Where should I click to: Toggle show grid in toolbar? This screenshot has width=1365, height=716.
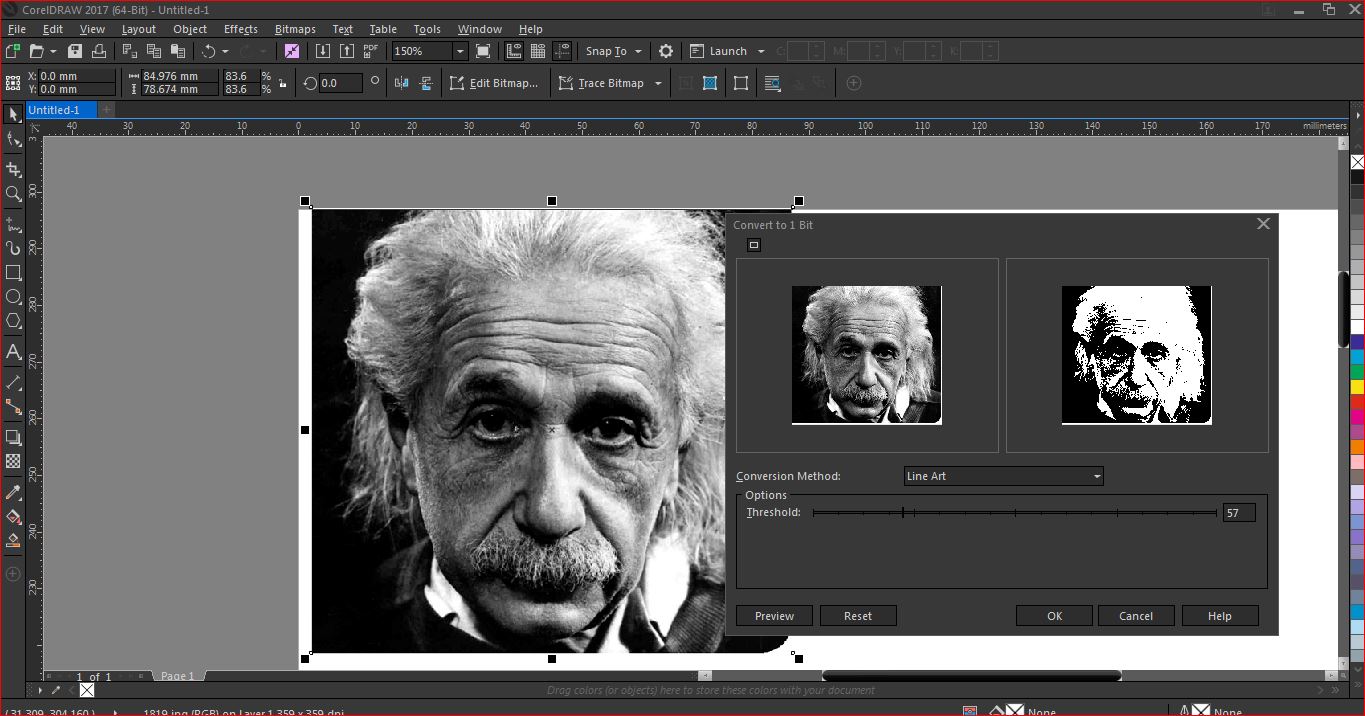(x=538, y=51)
